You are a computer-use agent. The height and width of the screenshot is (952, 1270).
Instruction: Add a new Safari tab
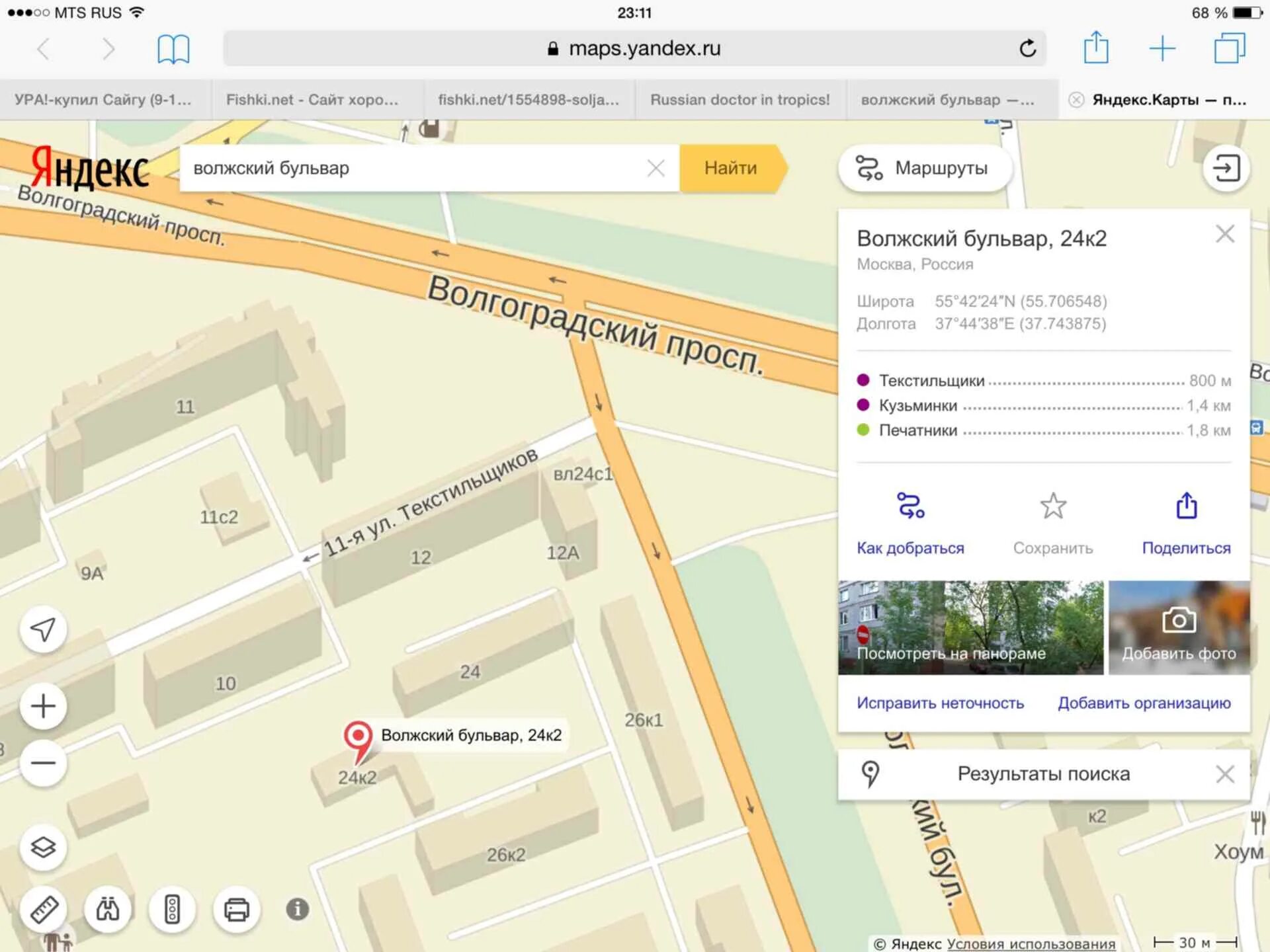pyautogui.click(x=1162, y=48)
